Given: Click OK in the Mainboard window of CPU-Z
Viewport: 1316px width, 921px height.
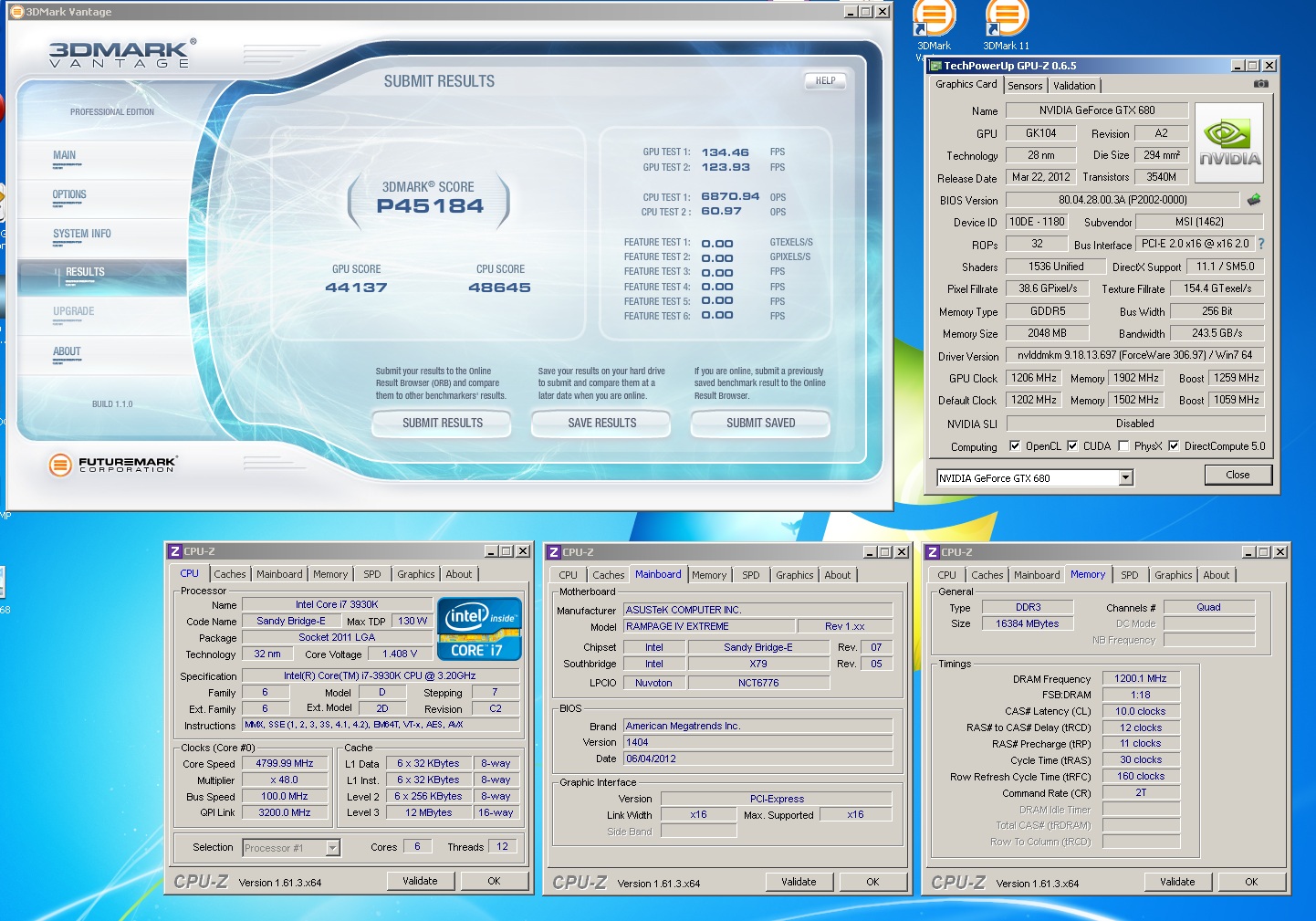Looking at the screenshot, I should pyautogui.click(x=872, y=882).
